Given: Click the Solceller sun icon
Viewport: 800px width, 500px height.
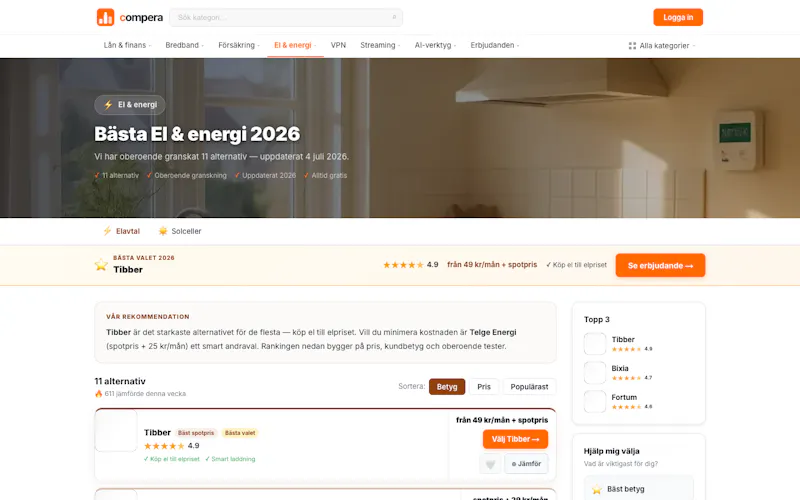Looking at the screenshot, I should point(163,231).
